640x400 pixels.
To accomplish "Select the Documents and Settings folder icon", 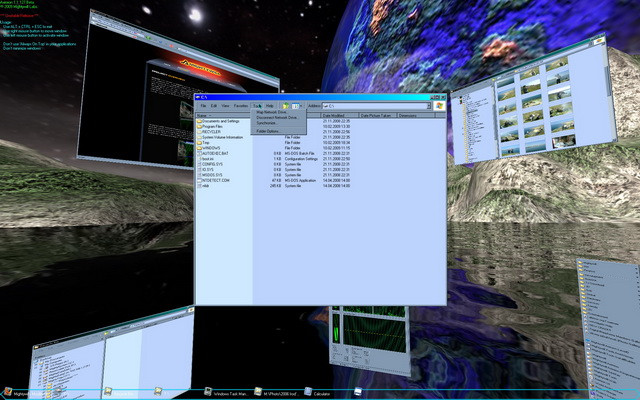I will (200, 121).
